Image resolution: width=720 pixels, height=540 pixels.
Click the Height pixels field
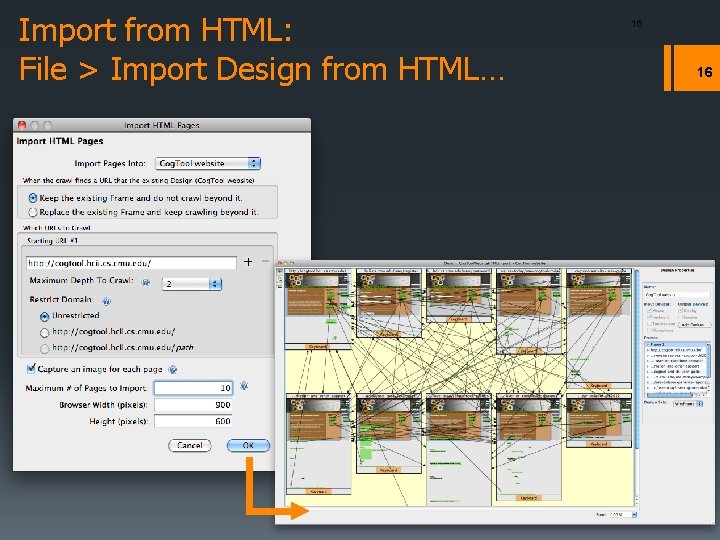[193, 421]
